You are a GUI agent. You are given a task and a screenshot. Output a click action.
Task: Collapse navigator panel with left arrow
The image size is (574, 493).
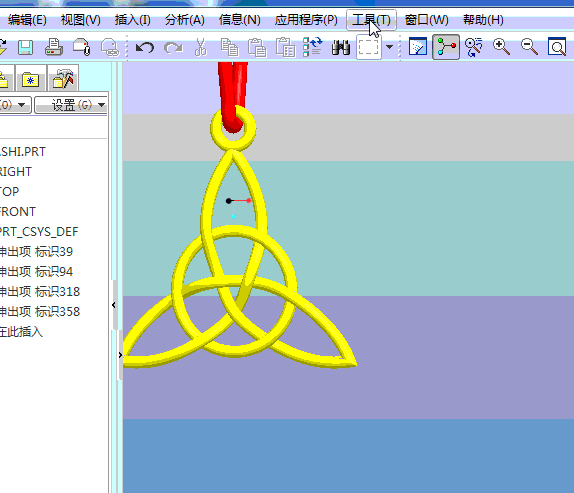click(114, 305)
